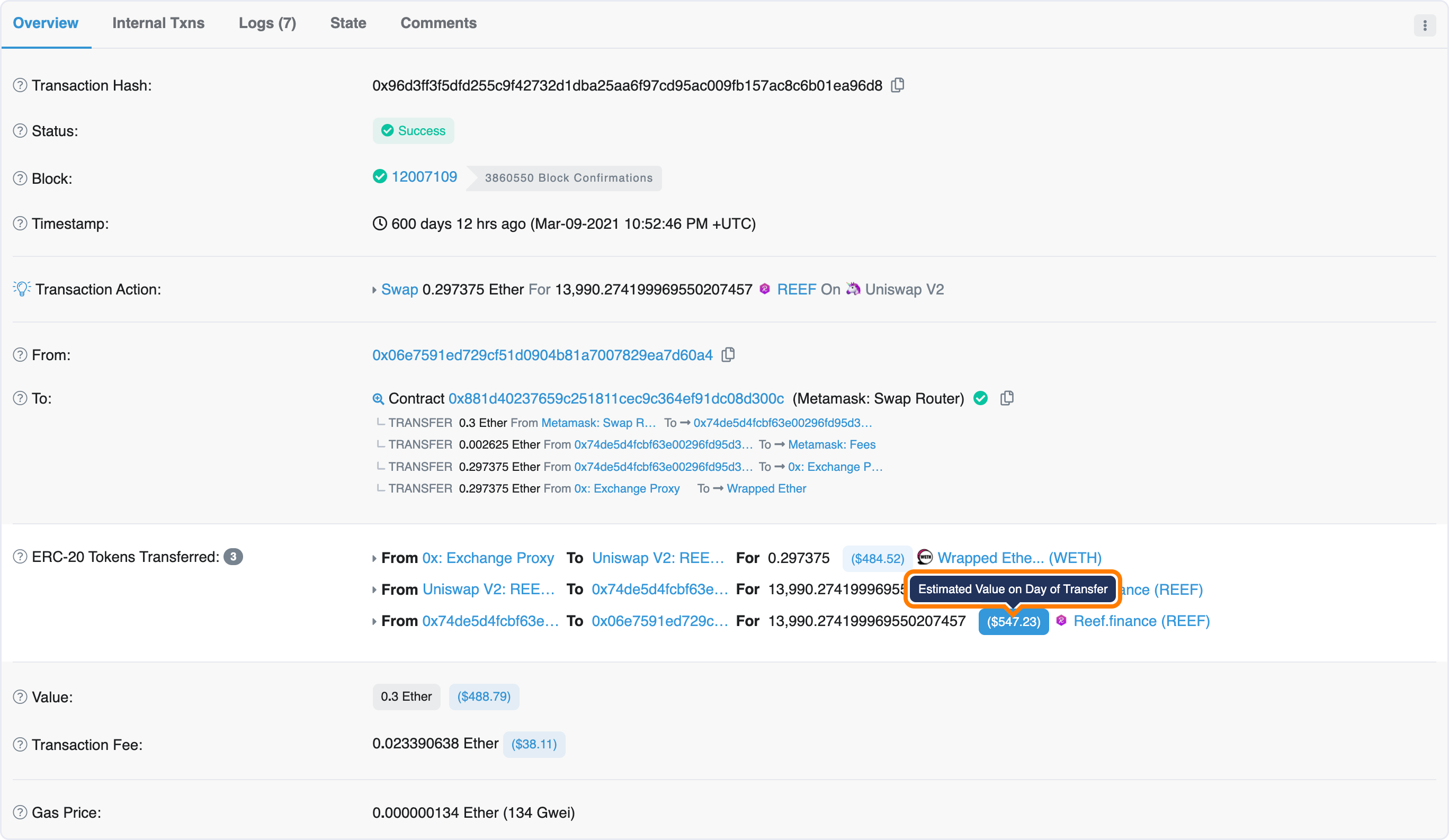Click the ($484.52) WETH value badge
This screenshot has width=1449, height=840.
[878, 558]
